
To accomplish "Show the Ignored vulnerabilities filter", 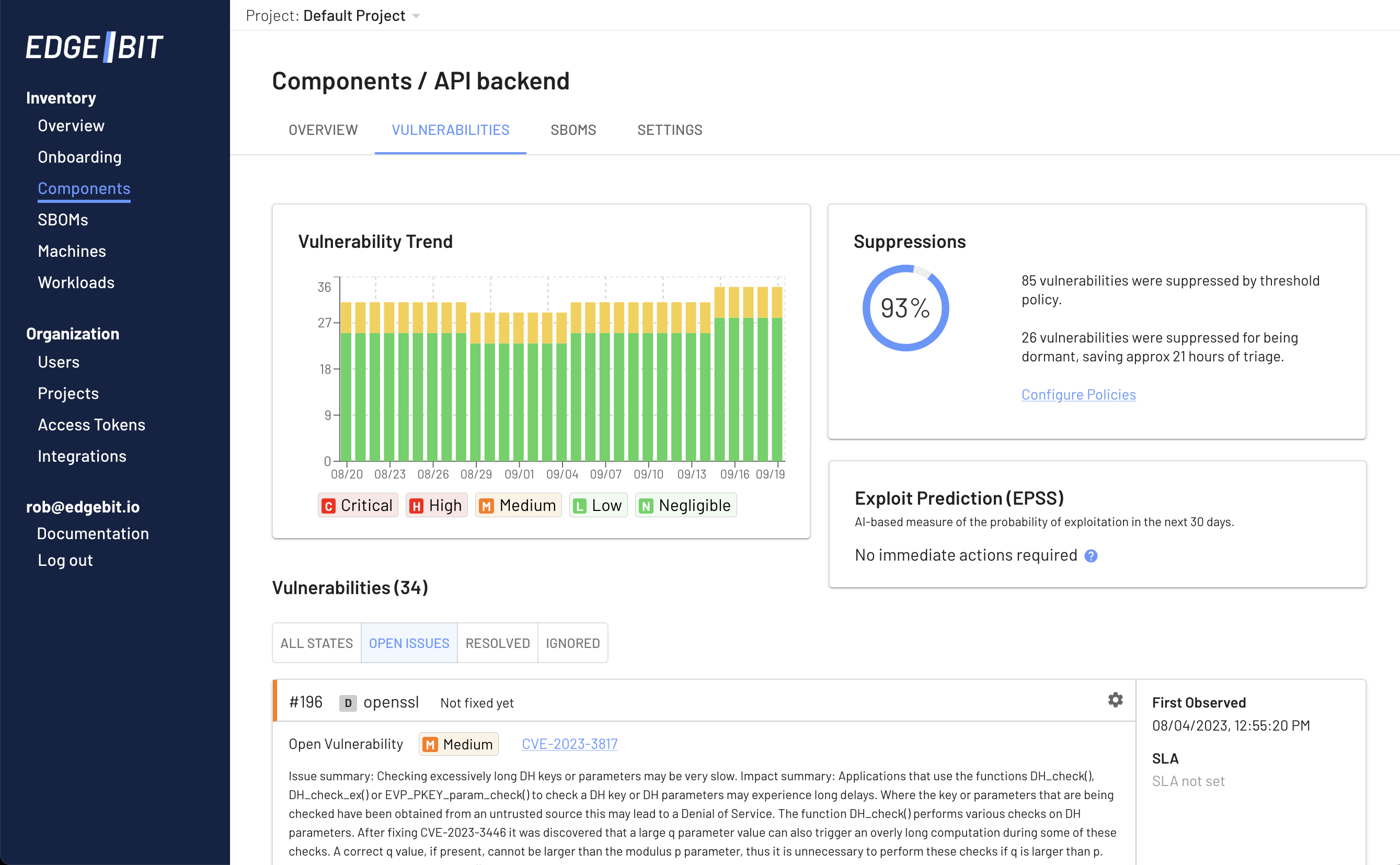I will tap(572, 643).
